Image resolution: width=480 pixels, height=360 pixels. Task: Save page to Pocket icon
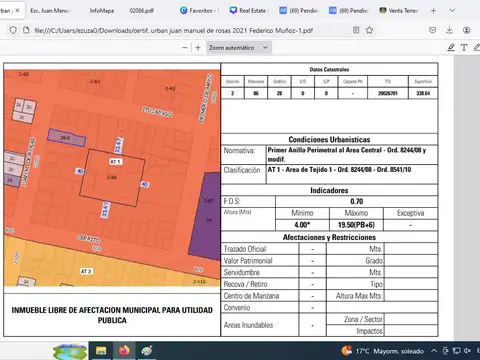click(x=433, y=30)
